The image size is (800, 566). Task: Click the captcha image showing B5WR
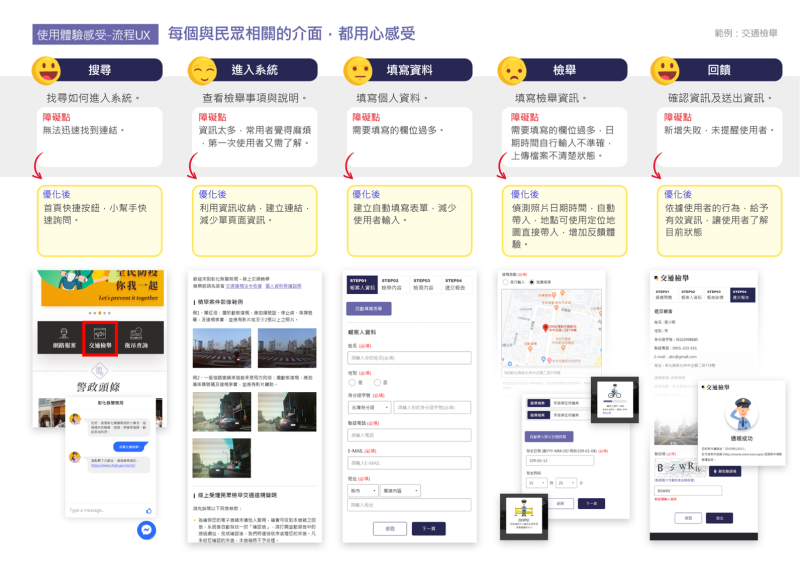coord(680,467)
